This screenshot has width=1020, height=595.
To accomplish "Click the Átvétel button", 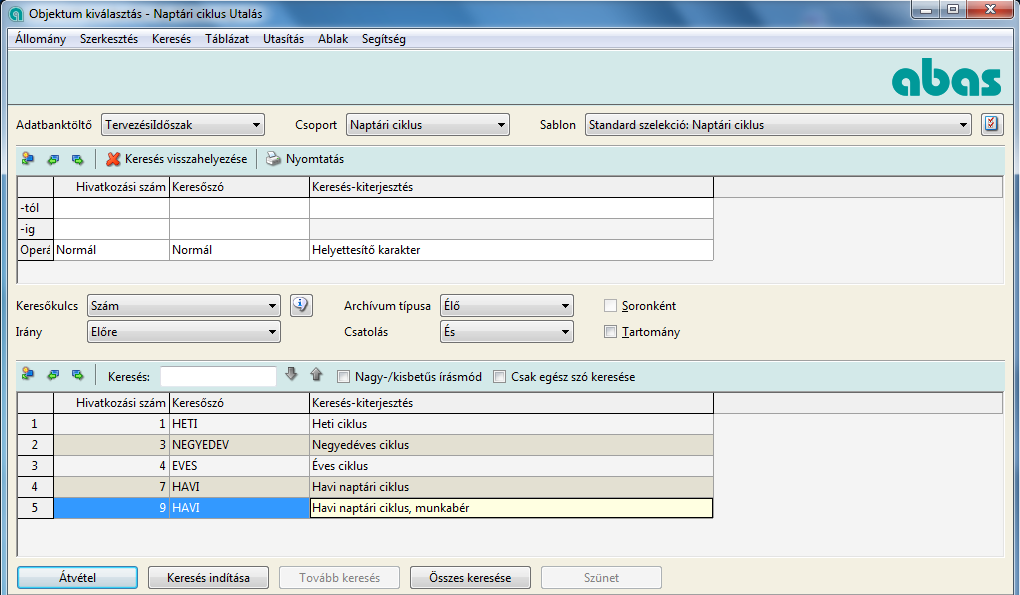I will pyautogui.click(x=77, y=577).
